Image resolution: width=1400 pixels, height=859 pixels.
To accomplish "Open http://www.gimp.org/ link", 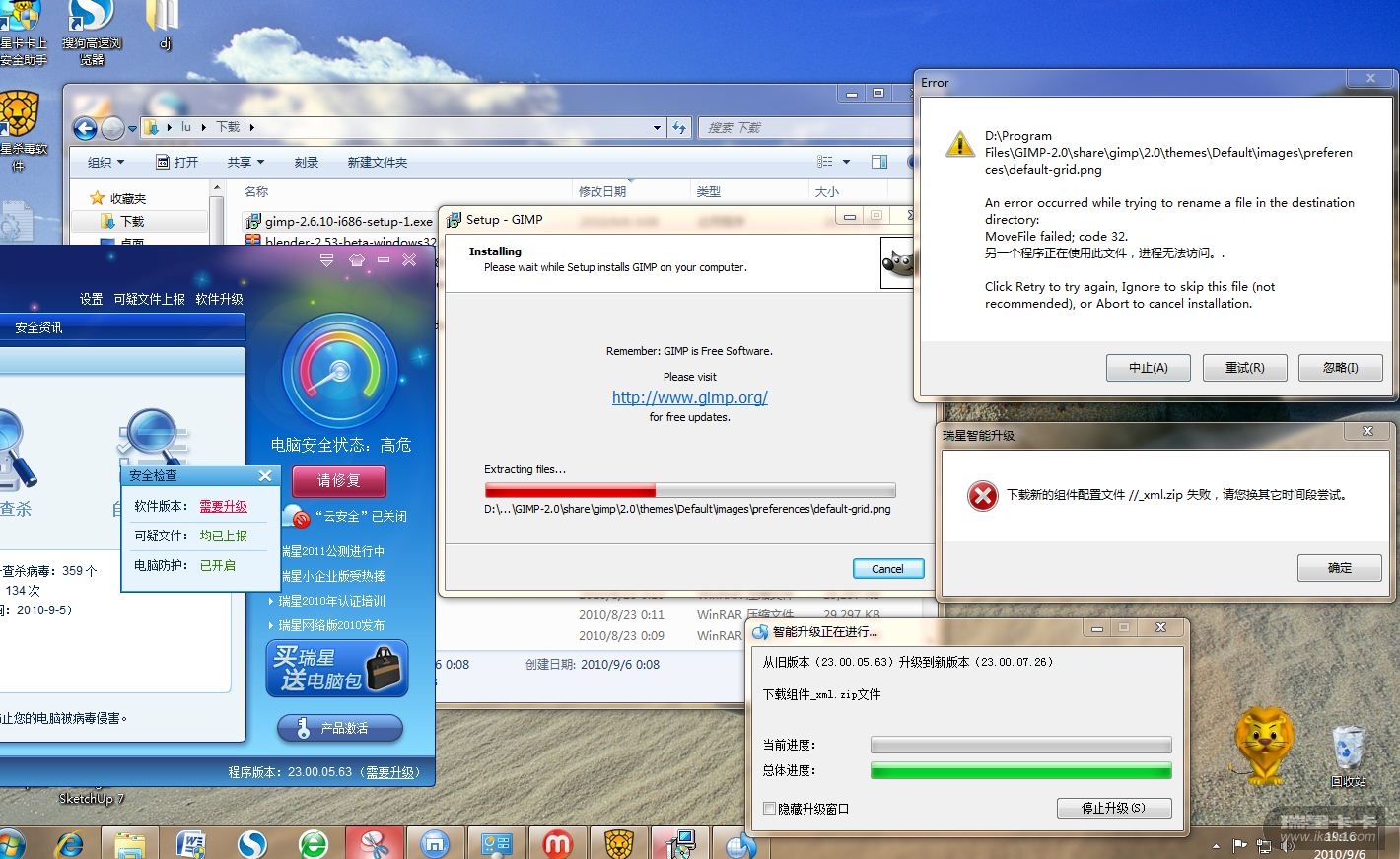I will click(x=690, y=397).
